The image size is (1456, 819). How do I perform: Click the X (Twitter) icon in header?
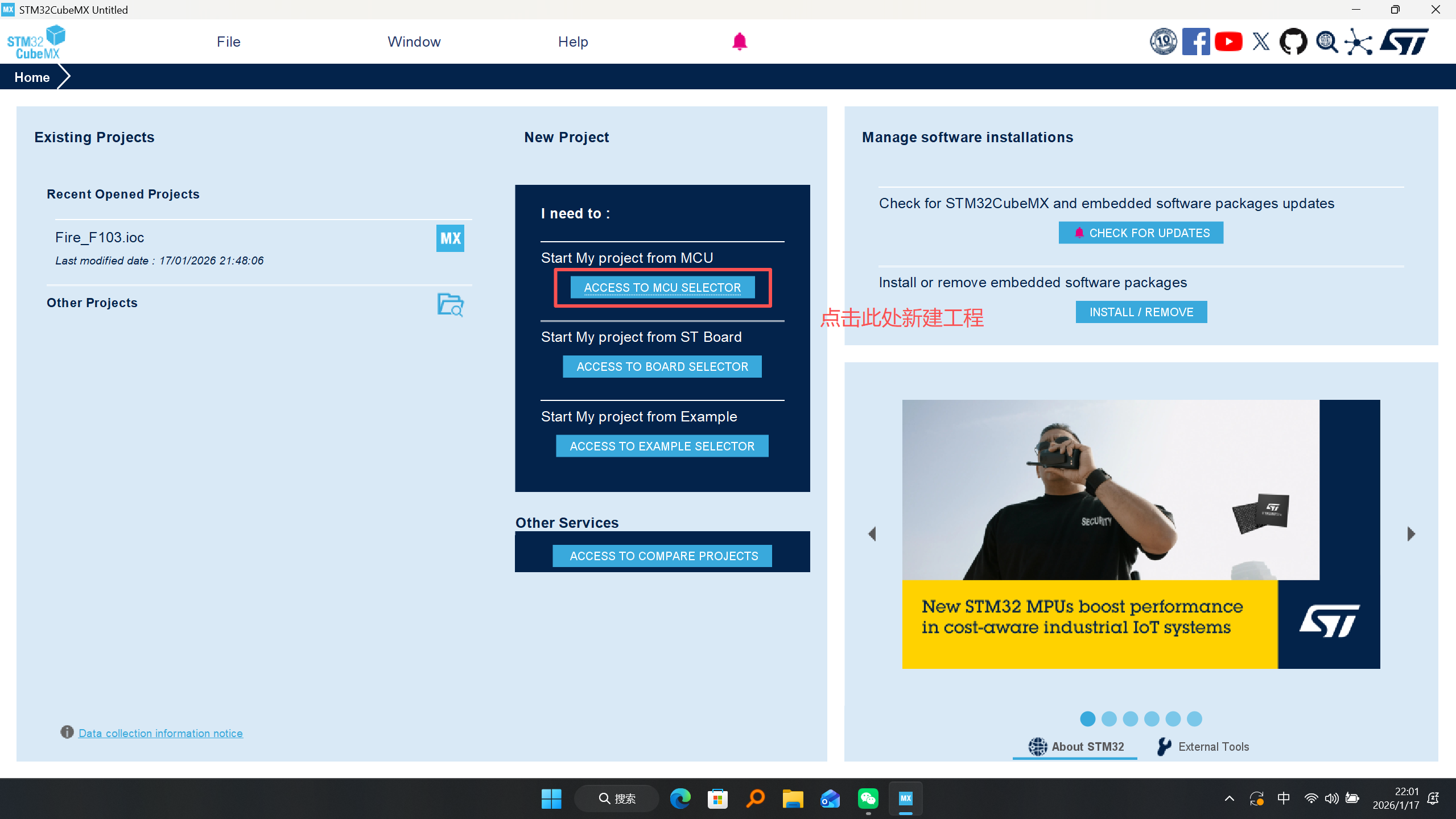1261,42
